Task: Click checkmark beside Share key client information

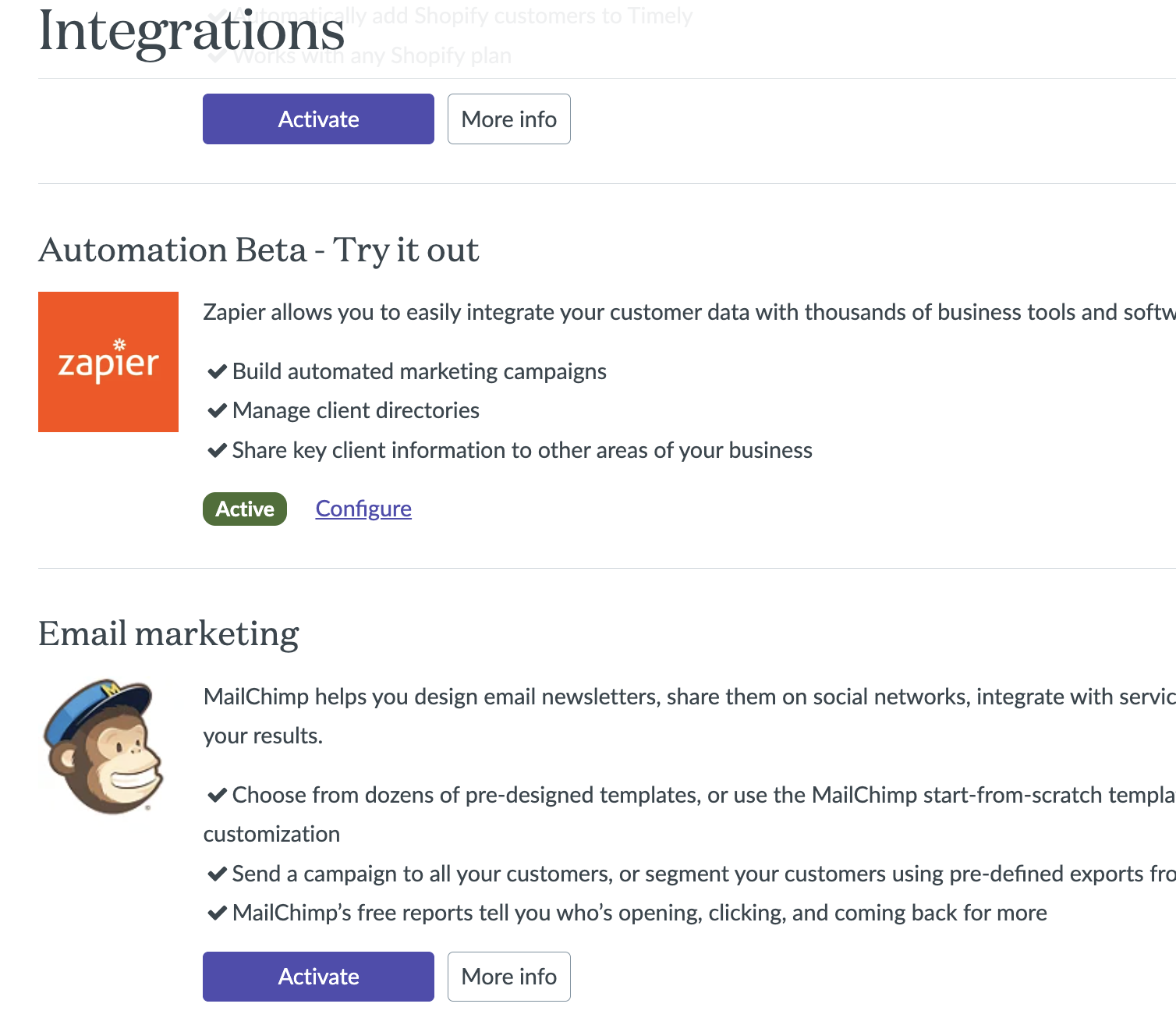Action: pos(217,451)
